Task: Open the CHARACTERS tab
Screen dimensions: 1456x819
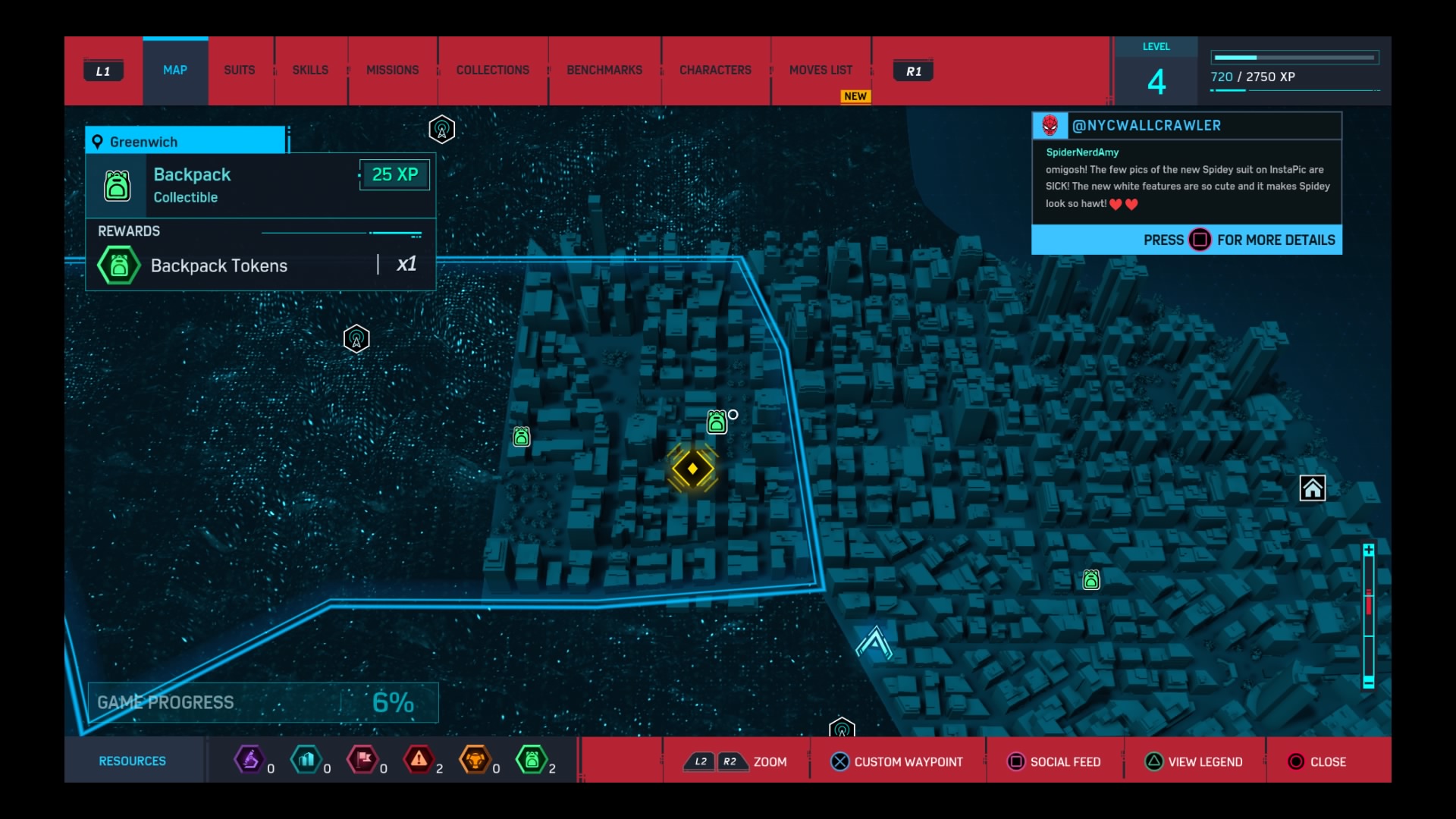Action: tap(715, 71)
